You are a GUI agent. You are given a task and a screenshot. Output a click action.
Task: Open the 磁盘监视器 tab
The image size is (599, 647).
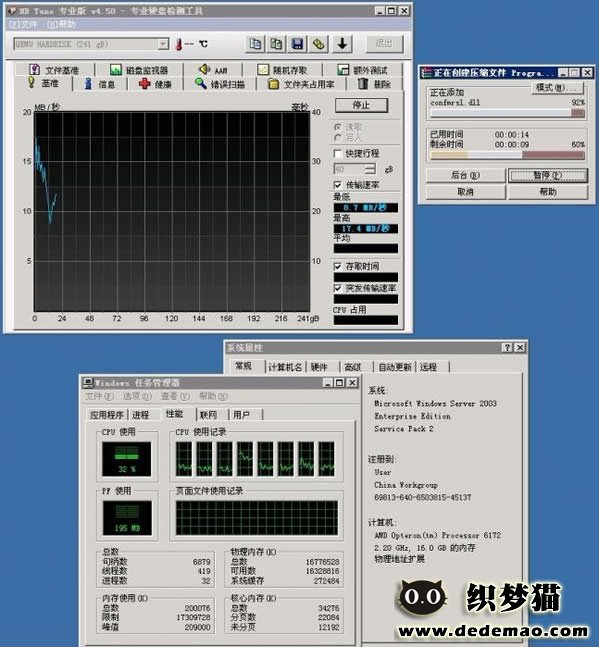coord(139,70)
